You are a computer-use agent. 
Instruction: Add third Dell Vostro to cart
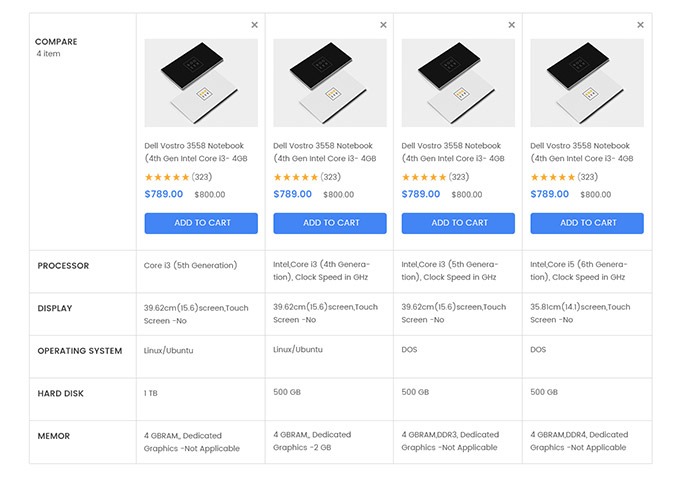pos(458,223)
